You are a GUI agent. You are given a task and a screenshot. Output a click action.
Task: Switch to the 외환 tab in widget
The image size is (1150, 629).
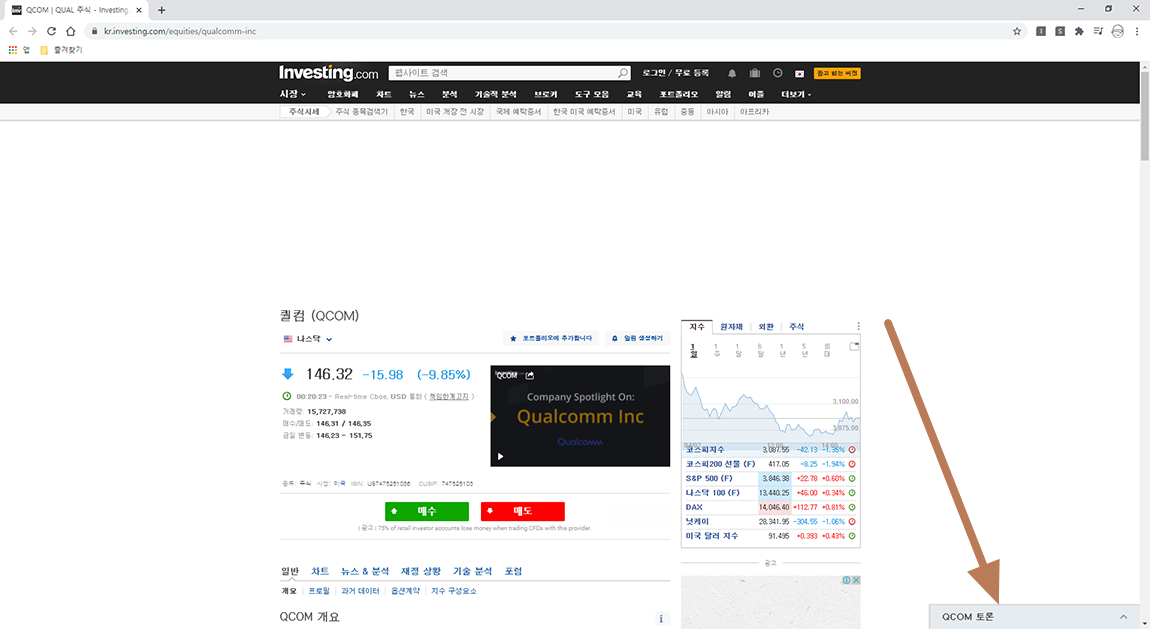coord(766,327)
